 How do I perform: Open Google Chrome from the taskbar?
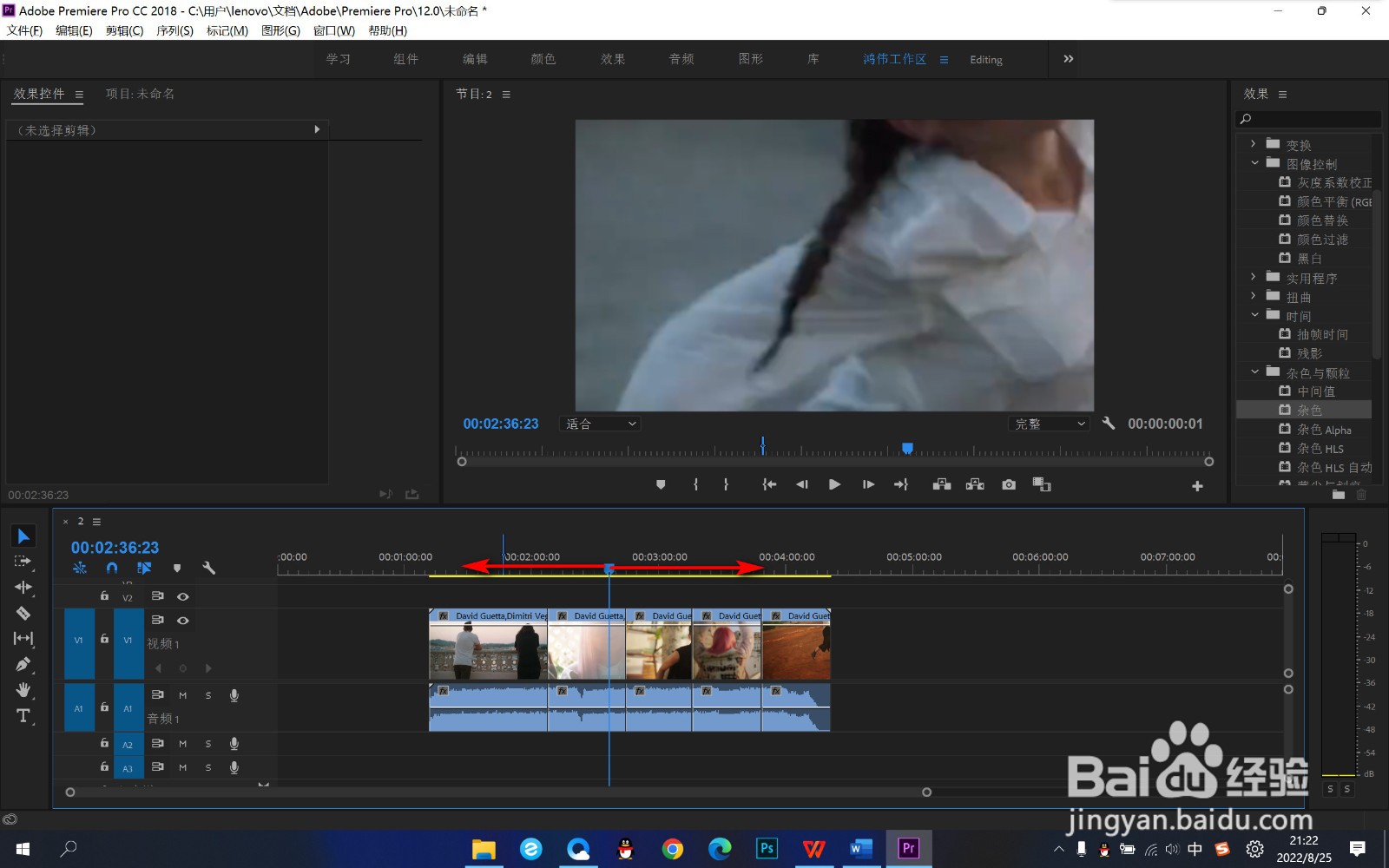point(673,848)
